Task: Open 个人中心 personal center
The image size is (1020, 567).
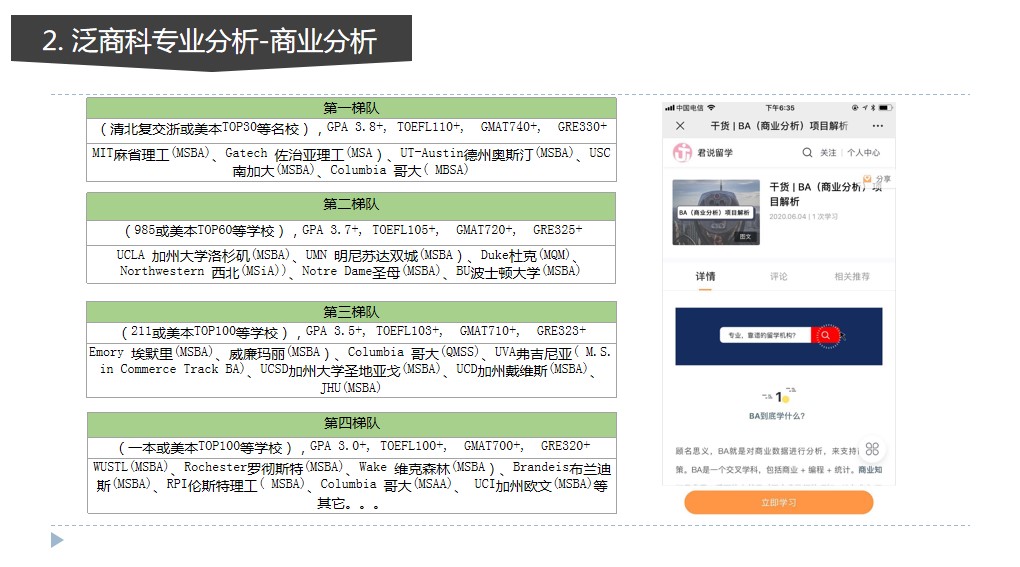Action: click(863, 152)
